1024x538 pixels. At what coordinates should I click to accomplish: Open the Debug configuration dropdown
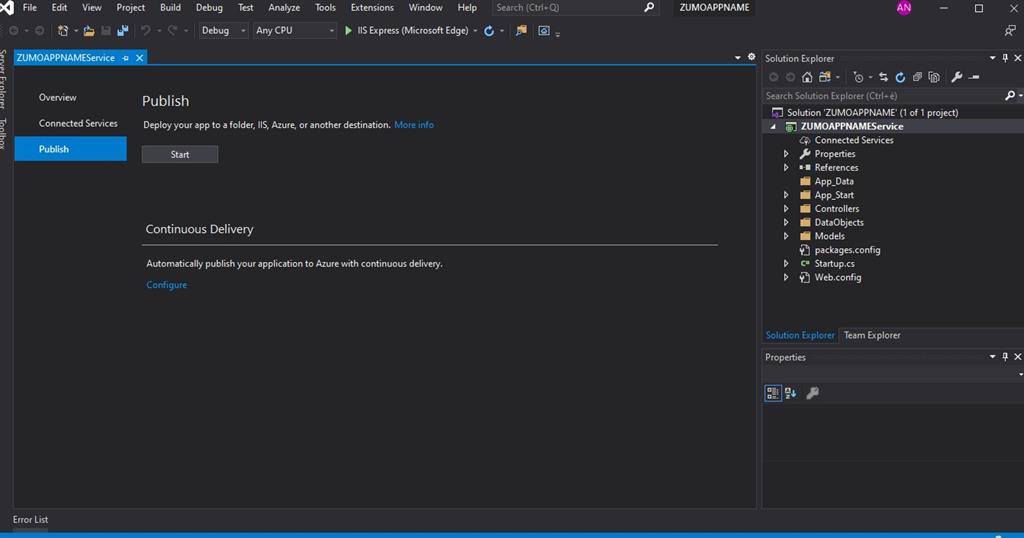pos(222,31)
